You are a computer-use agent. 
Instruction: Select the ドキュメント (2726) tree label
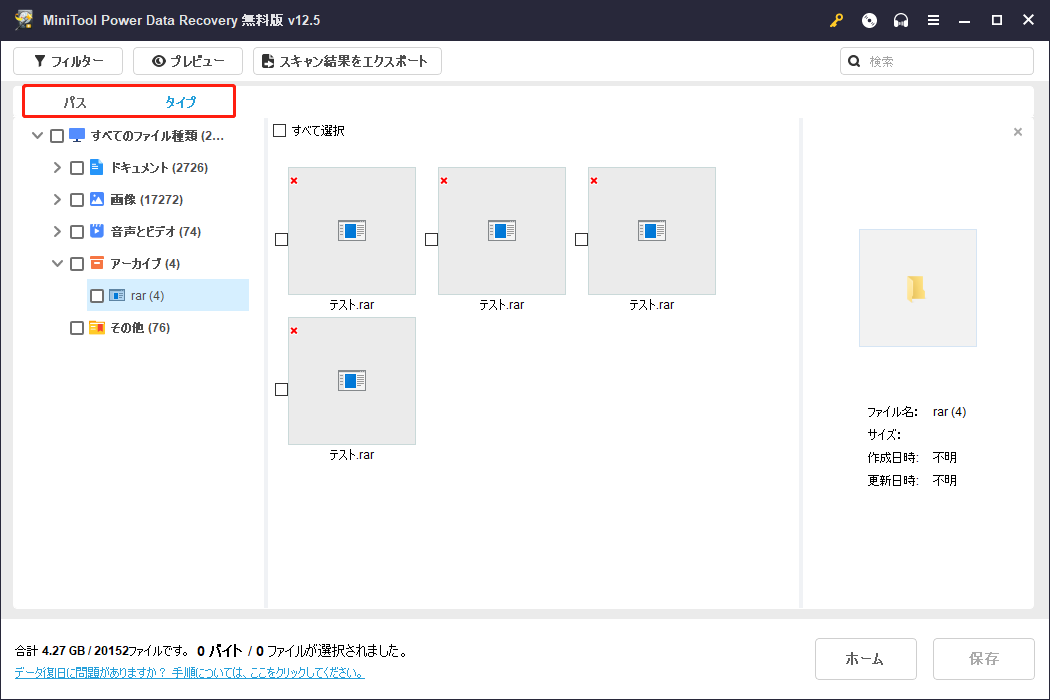coord(159,167)
